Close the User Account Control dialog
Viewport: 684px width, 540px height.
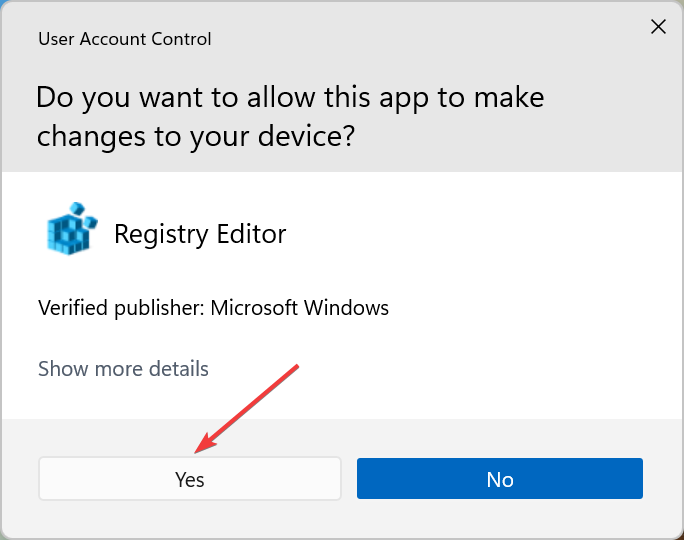pos(658,27)
